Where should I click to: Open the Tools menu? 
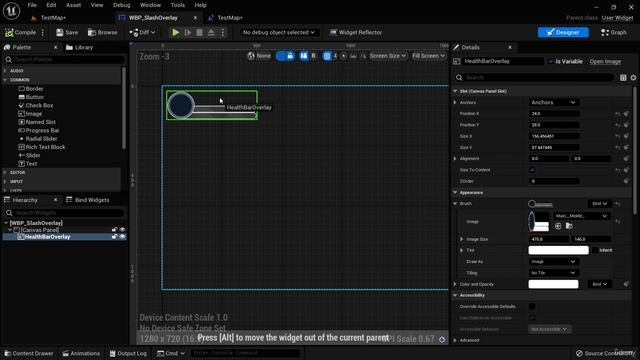(178, 5)
